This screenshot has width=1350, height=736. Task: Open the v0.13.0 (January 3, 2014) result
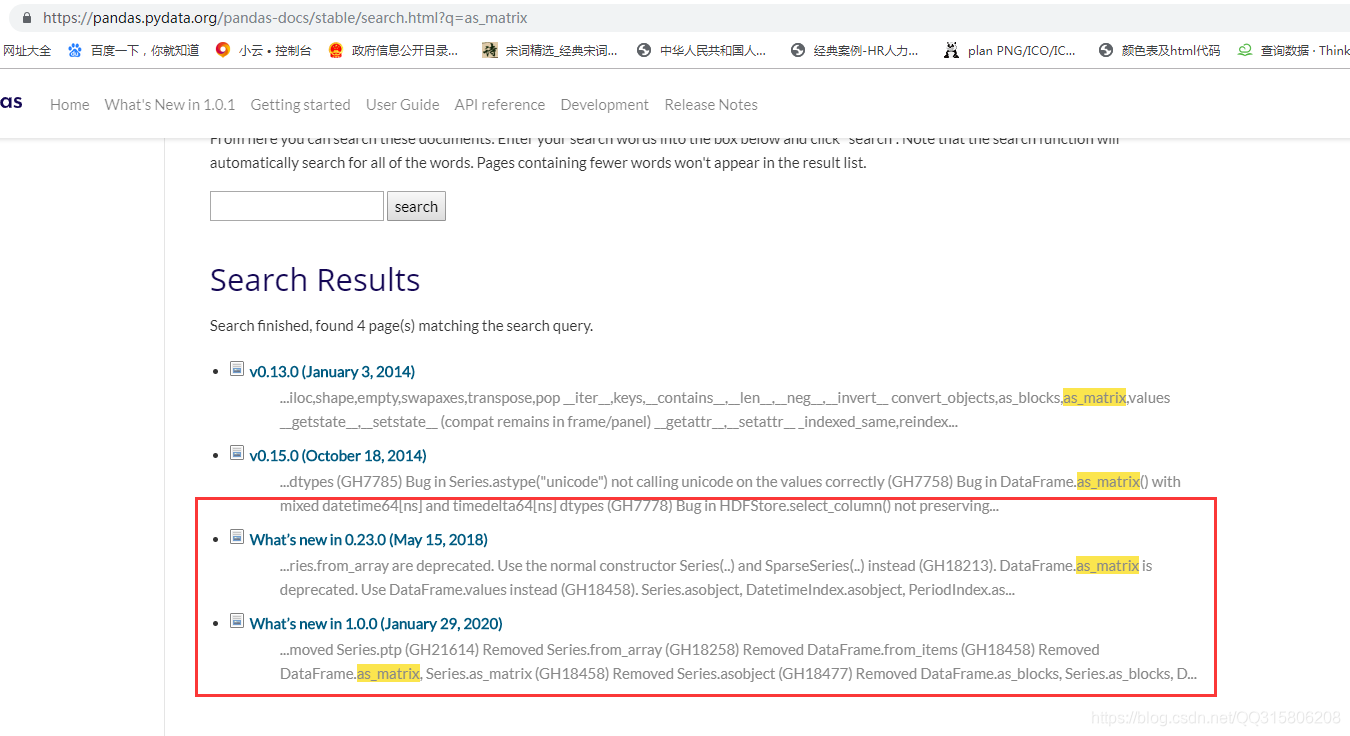(332, 371)
